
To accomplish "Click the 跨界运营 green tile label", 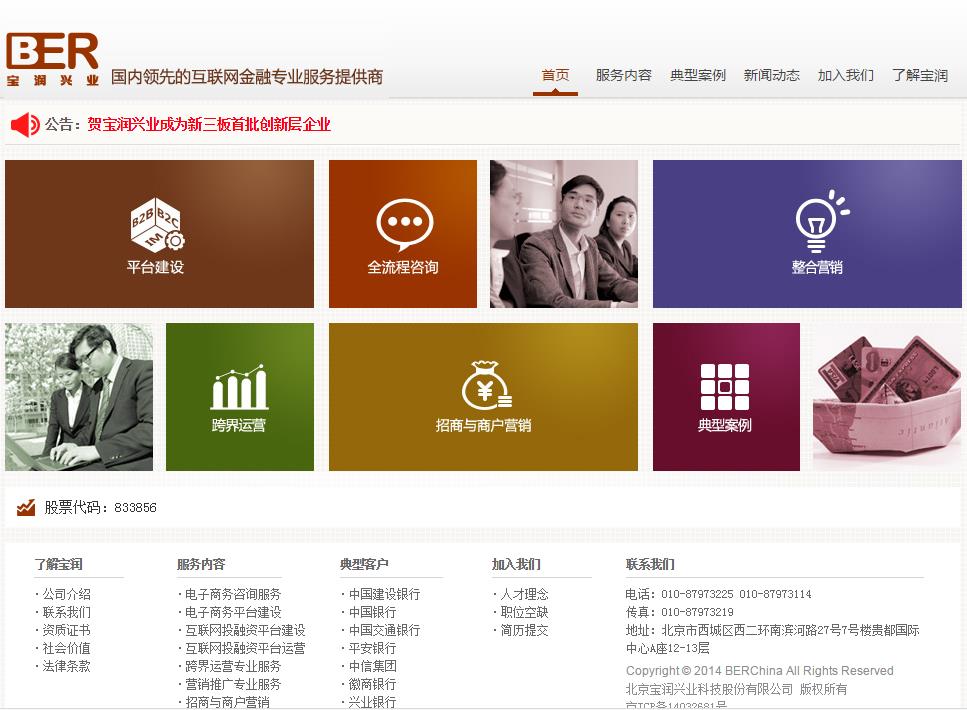I will (x=239, y=425).
